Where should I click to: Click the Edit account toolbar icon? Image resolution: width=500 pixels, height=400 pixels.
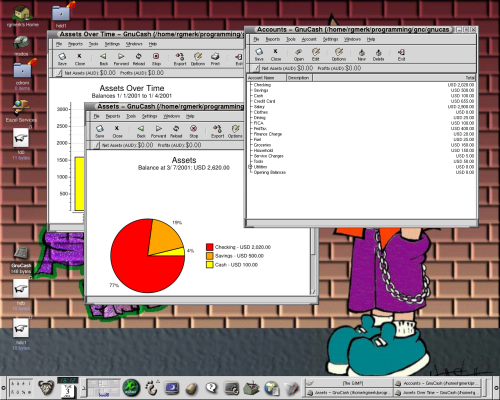[x=316, y=55]
